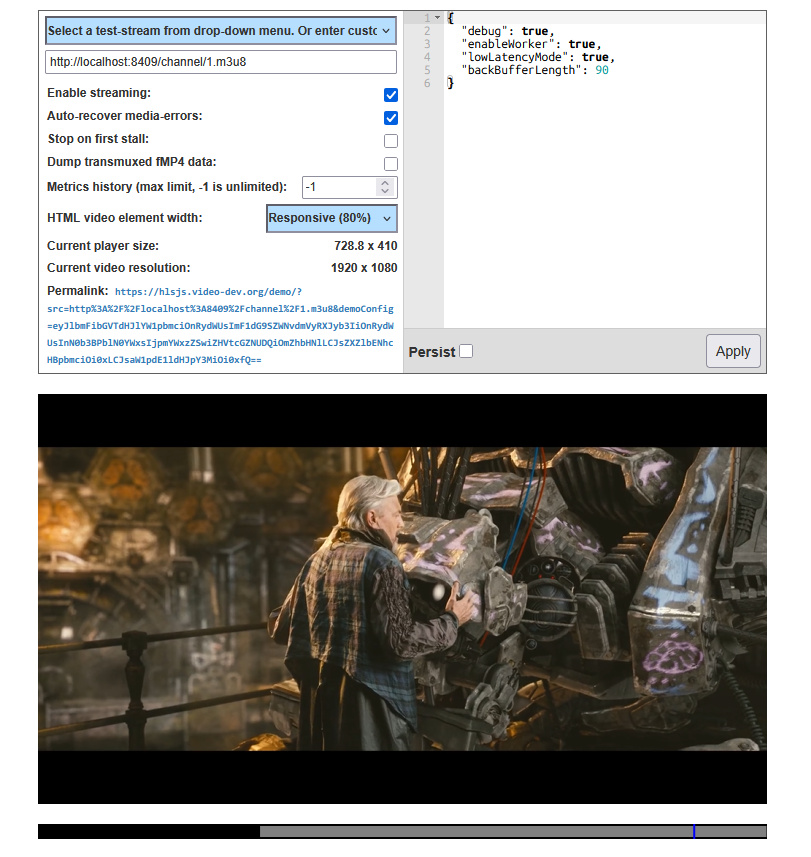
Task: Click the video player frame
Action: pyautogui.click(x=402, y=598)
